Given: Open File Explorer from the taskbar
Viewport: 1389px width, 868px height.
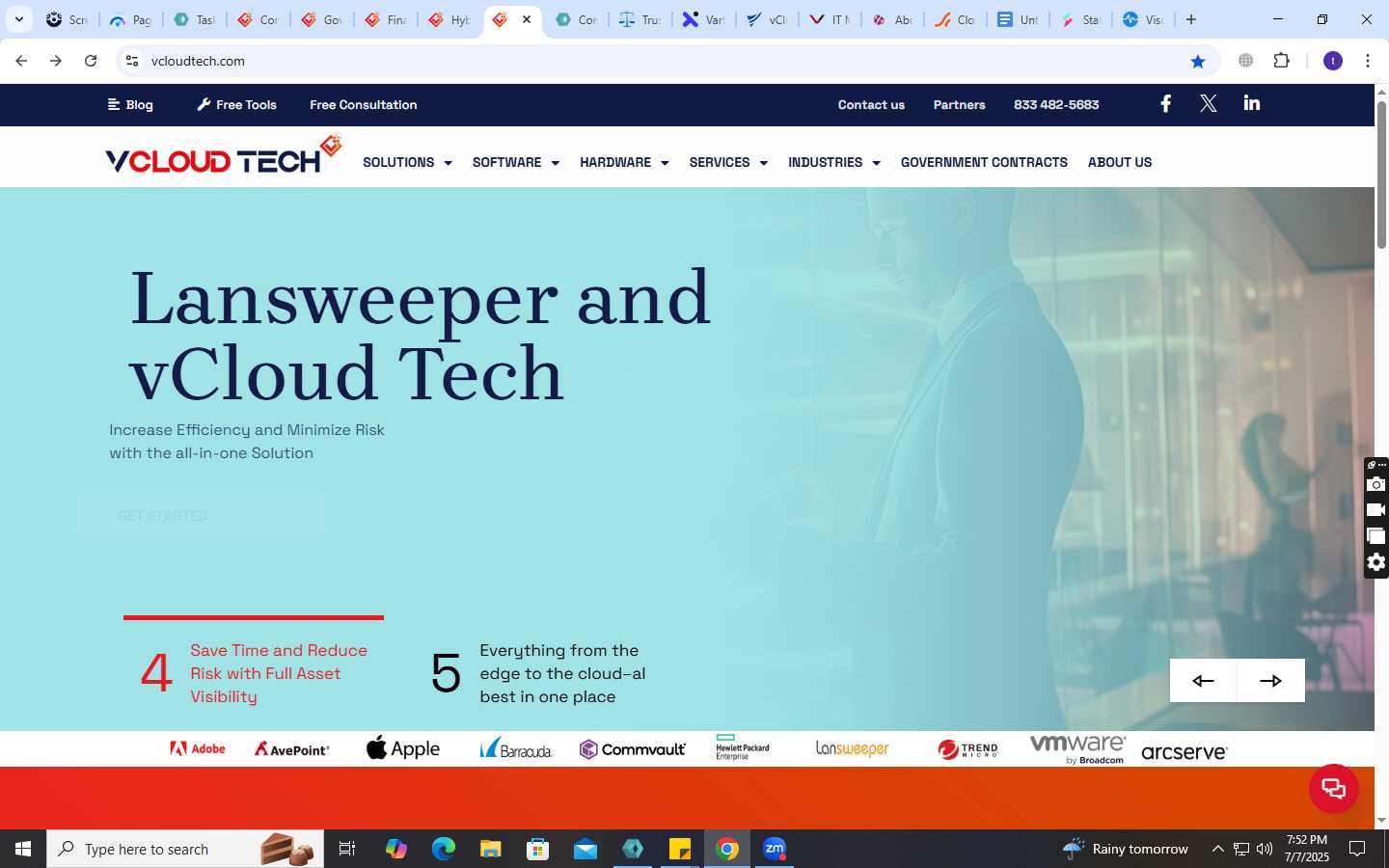Looking at the screenshot, I should (x=491, y=849).
